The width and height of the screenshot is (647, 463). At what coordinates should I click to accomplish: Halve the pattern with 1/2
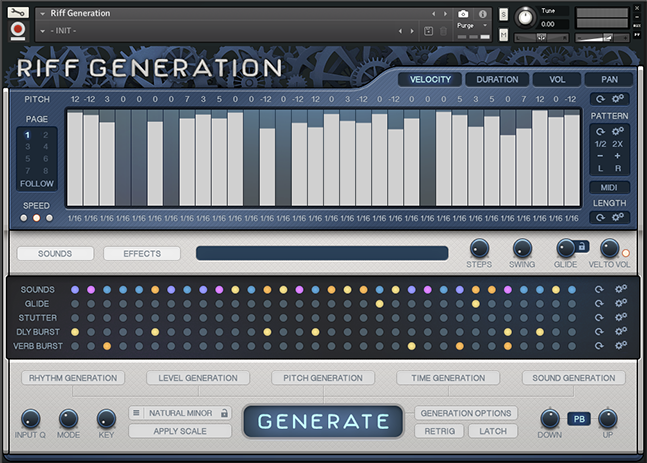[x=600, y=144]
